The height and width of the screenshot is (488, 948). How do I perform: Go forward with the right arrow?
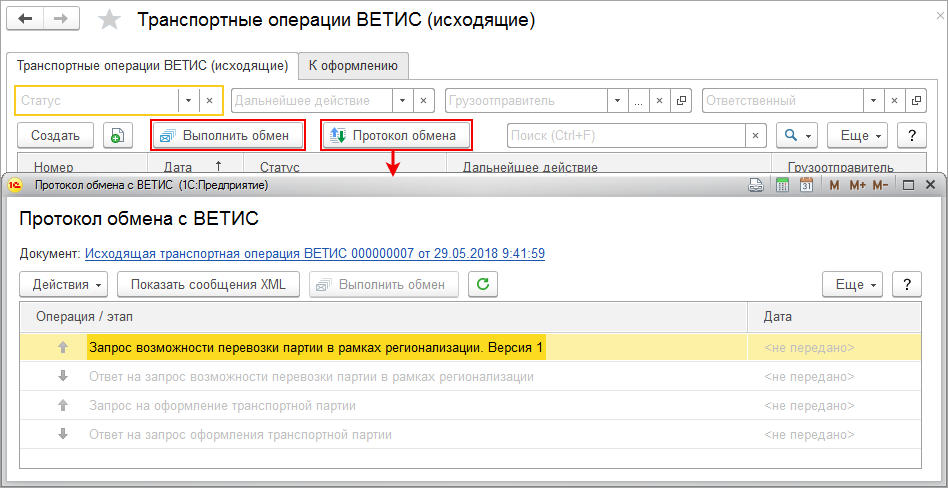pos(61,19)
